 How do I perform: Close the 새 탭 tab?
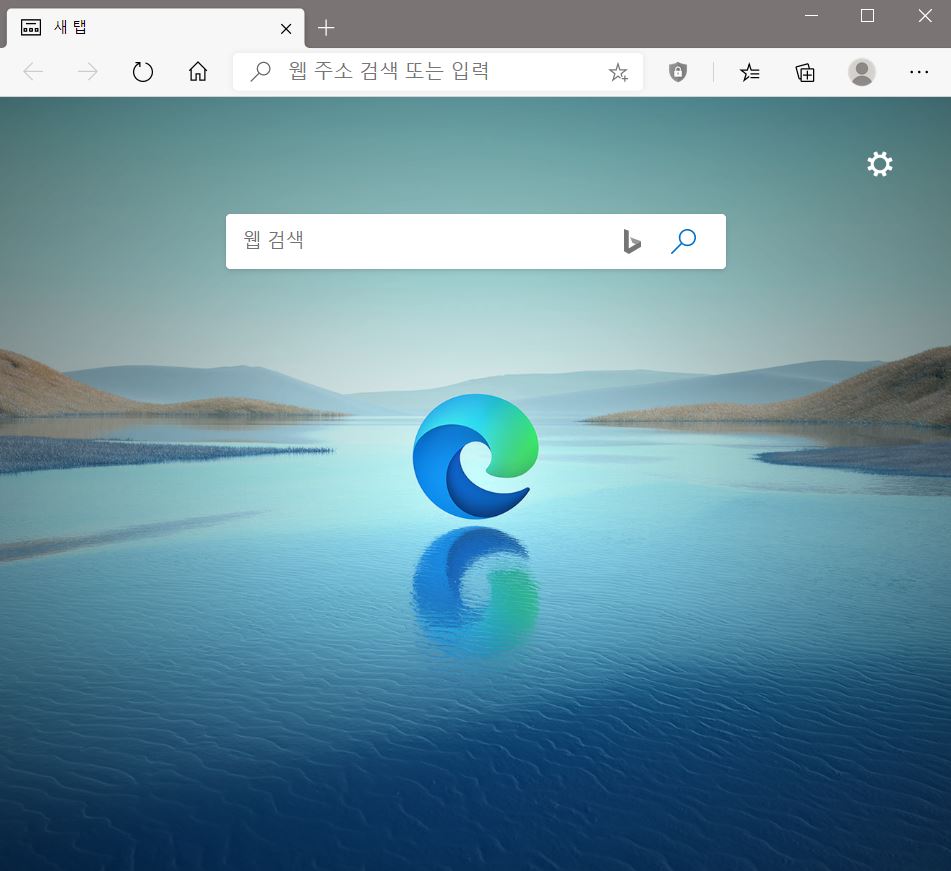click(x=286, y=29)
